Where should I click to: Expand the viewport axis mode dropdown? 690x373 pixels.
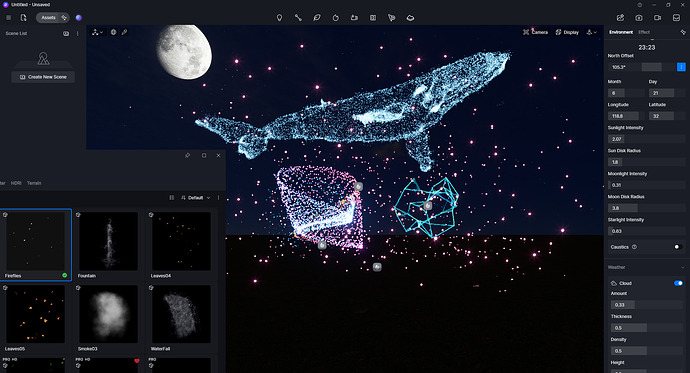pos(97,32)
